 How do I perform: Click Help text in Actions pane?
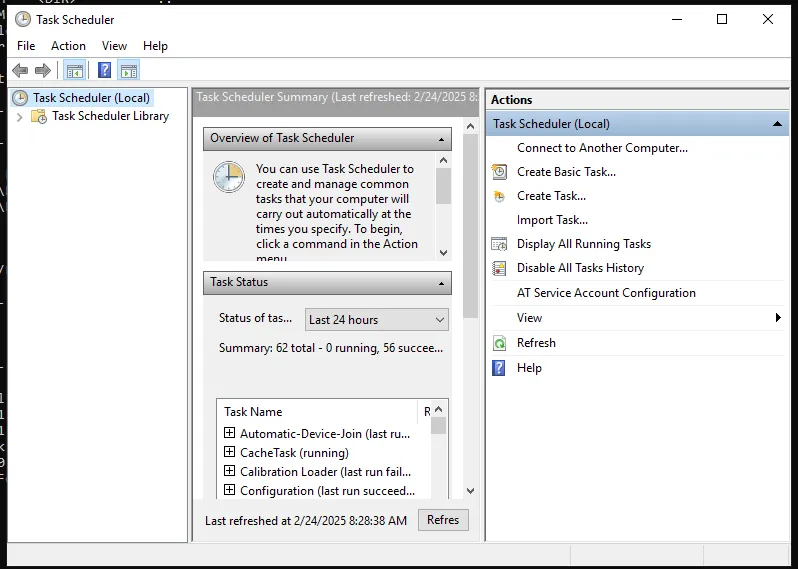[x=529, y=367]
